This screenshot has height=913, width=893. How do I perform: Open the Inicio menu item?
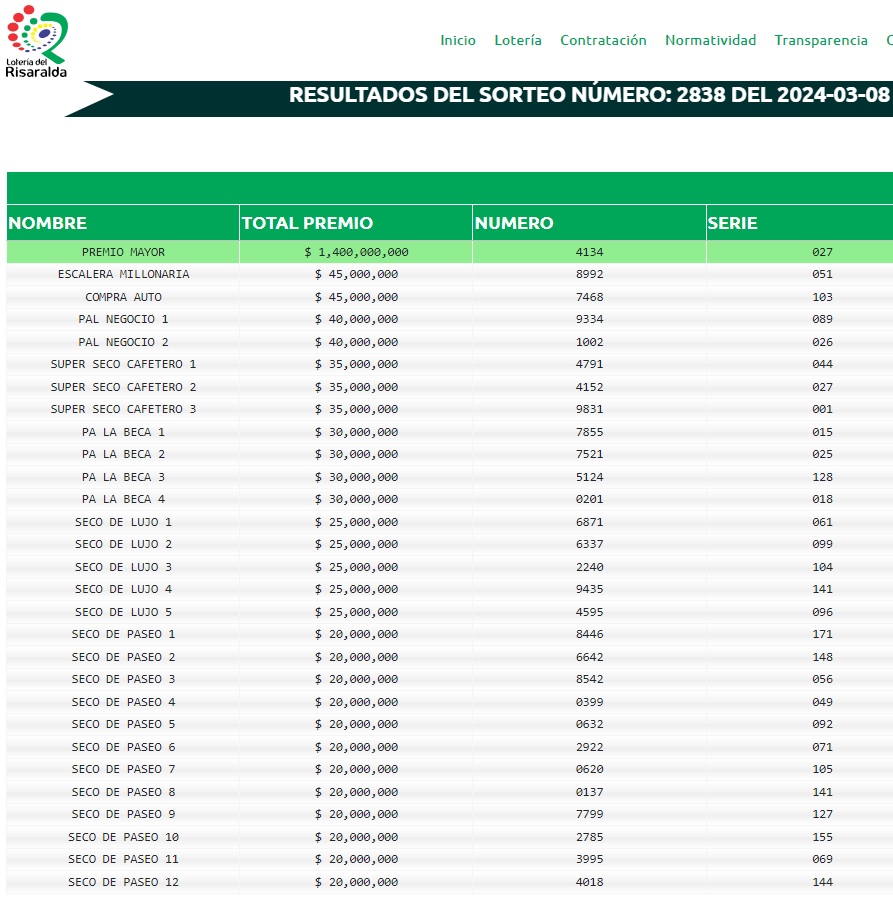[x=458, y=40]
